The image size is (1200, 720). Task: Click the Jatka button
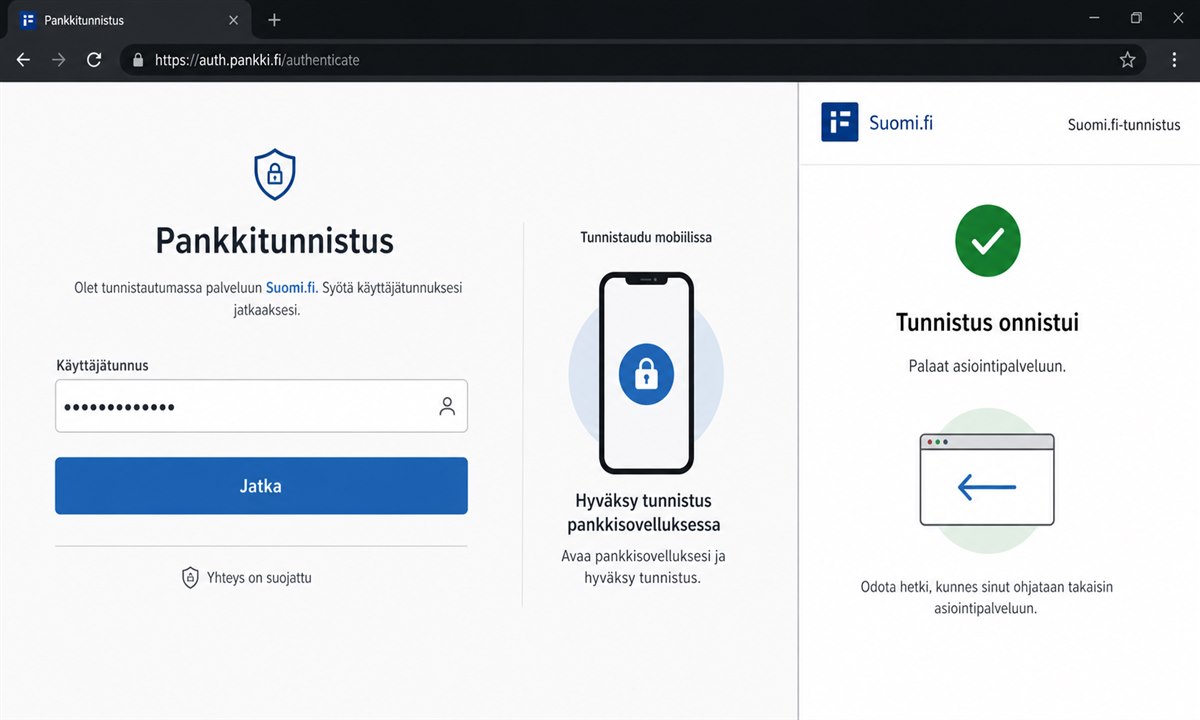pyautogui.click(x=261, y=486)
